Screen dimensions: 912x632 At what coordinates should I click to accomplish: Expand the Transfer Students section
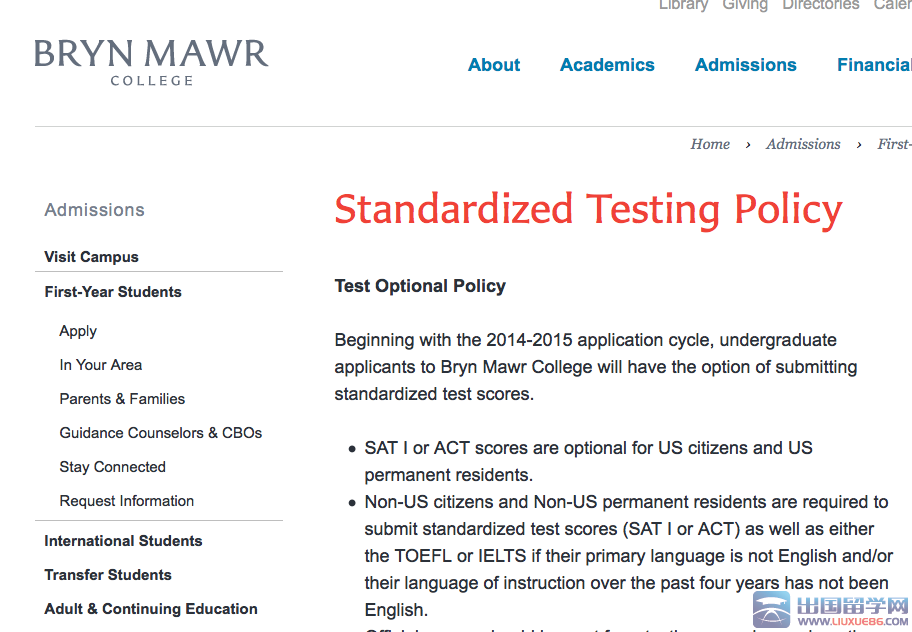coord(108,575)
